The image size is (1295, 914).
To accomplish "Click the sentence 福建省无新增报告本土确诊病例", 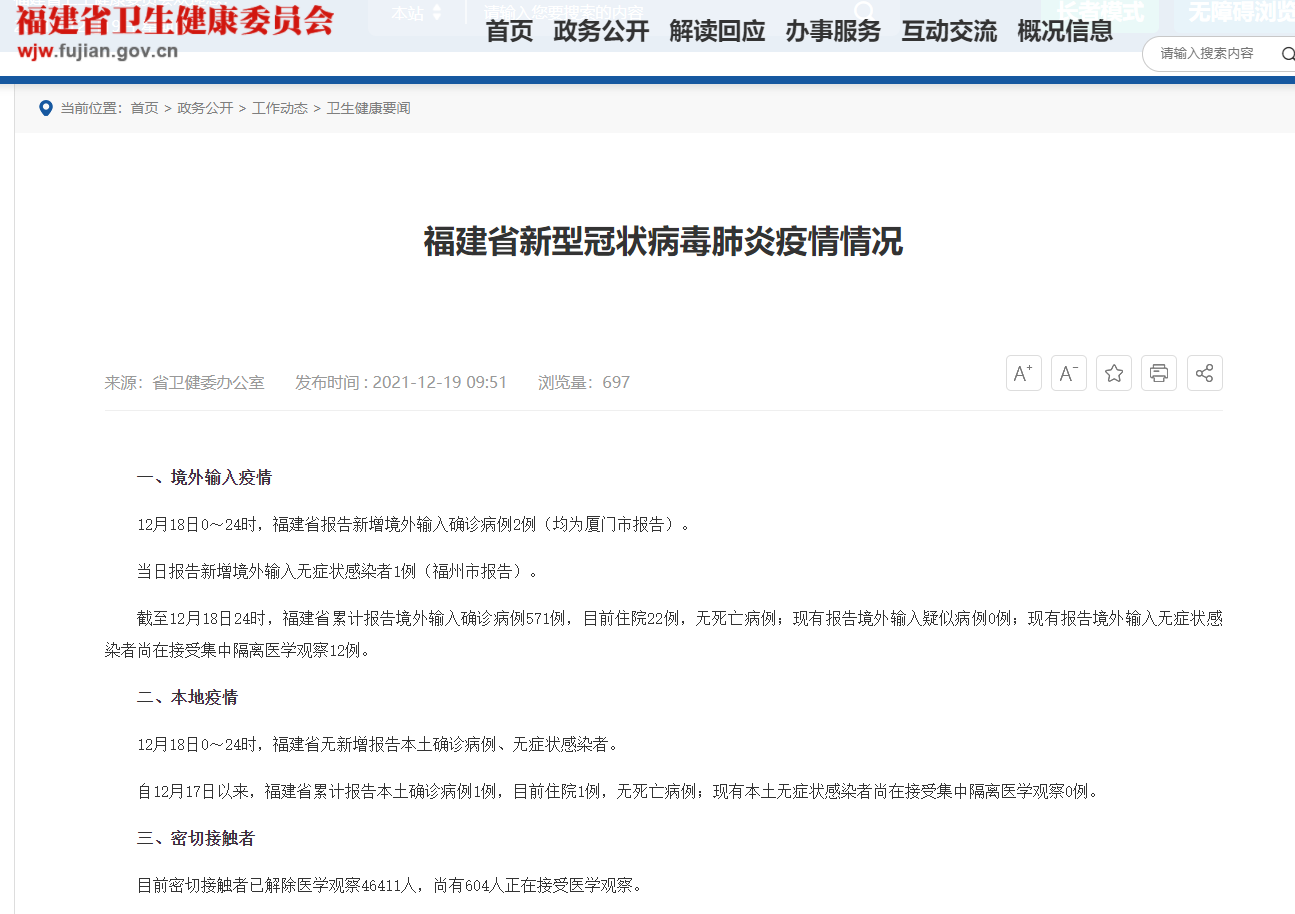I will click(379, 744).
